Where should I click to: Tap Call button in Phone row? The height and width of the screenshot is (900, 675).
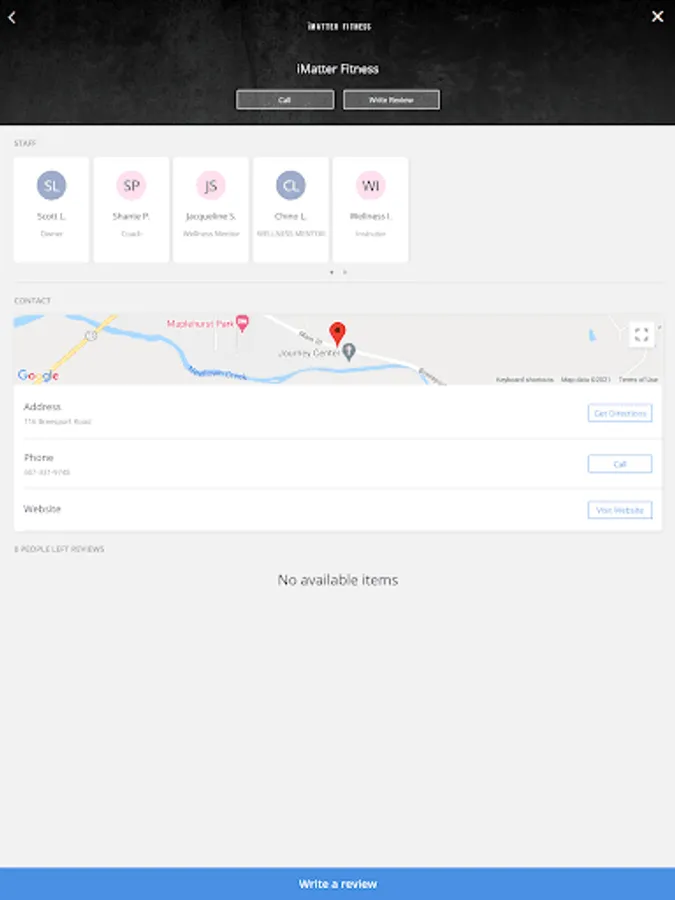pyautogui.click(x=620, y=464)
